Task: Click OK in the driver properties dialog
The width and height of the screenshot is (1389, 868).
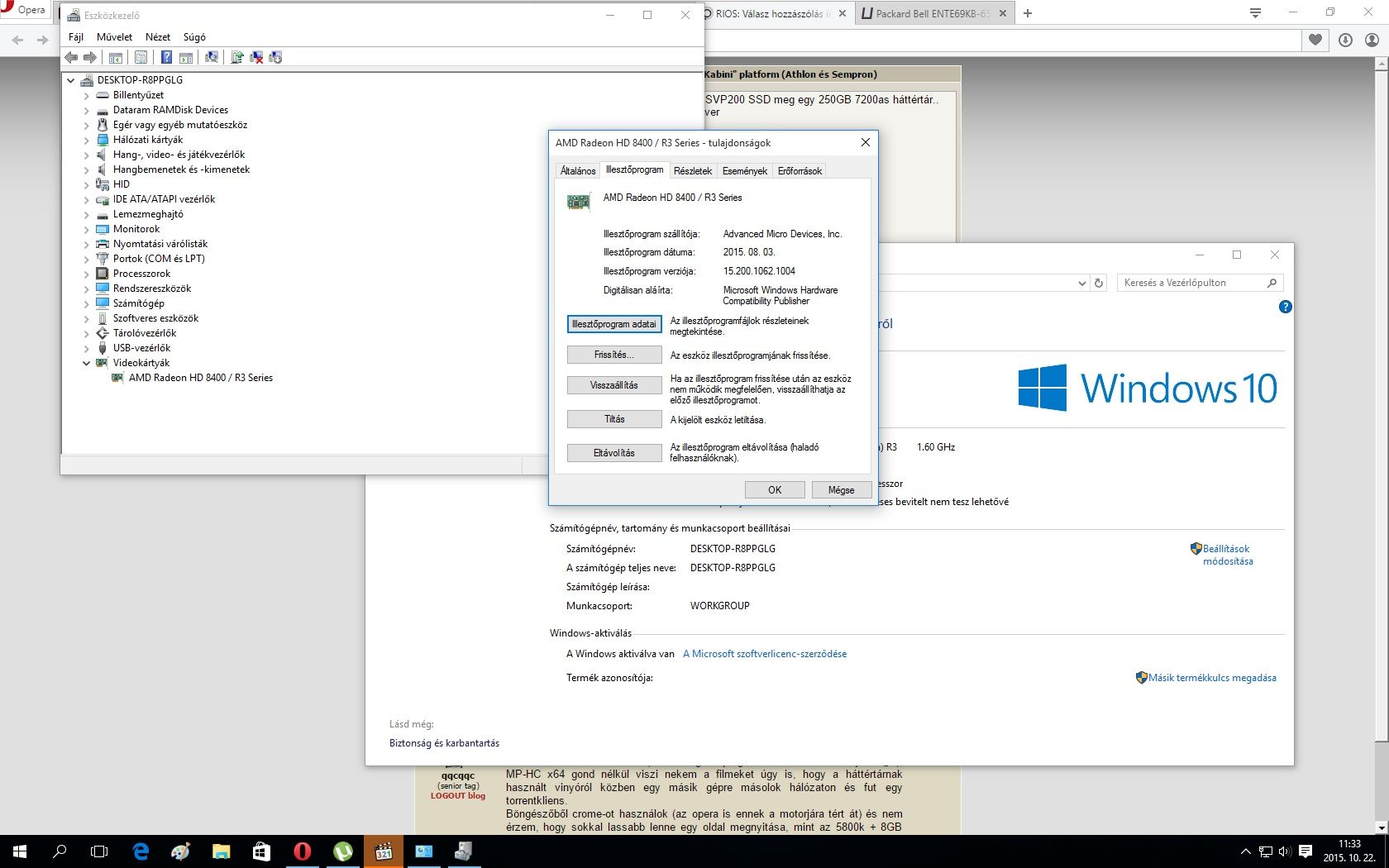Action: point(775,489)
